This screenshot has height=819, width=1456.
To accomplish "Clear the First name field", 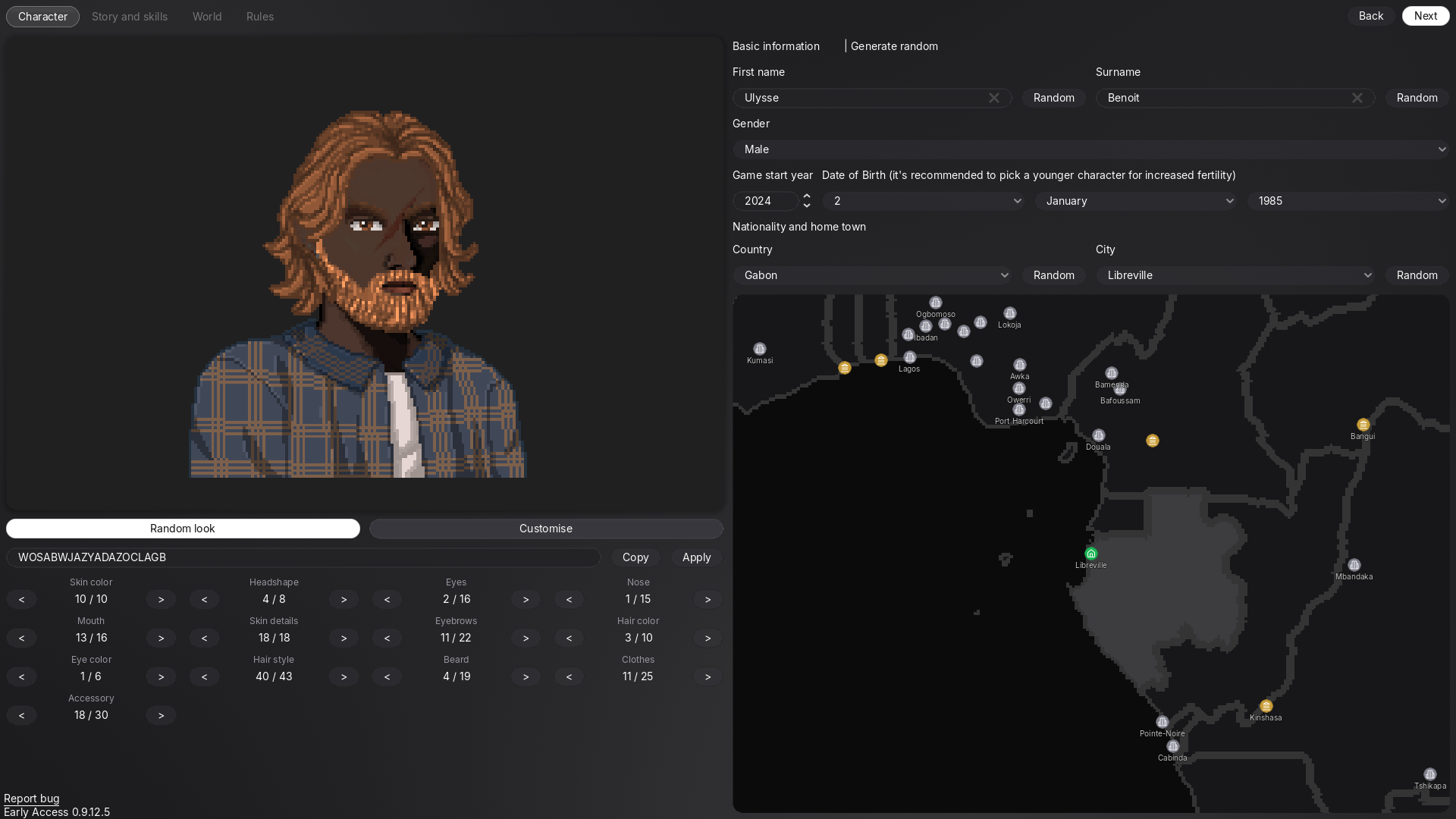I will point(993,98).
